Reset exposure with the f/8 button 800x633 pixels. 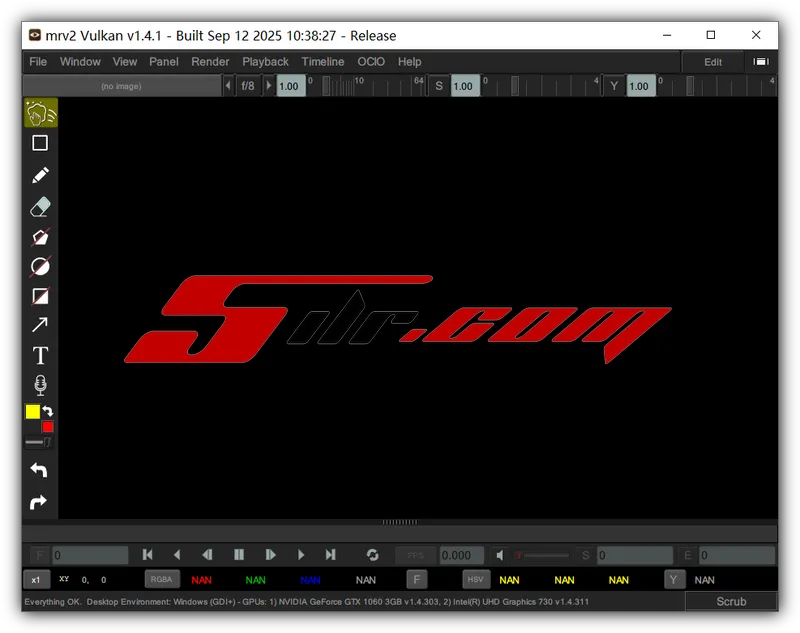(x=248, y=86)
